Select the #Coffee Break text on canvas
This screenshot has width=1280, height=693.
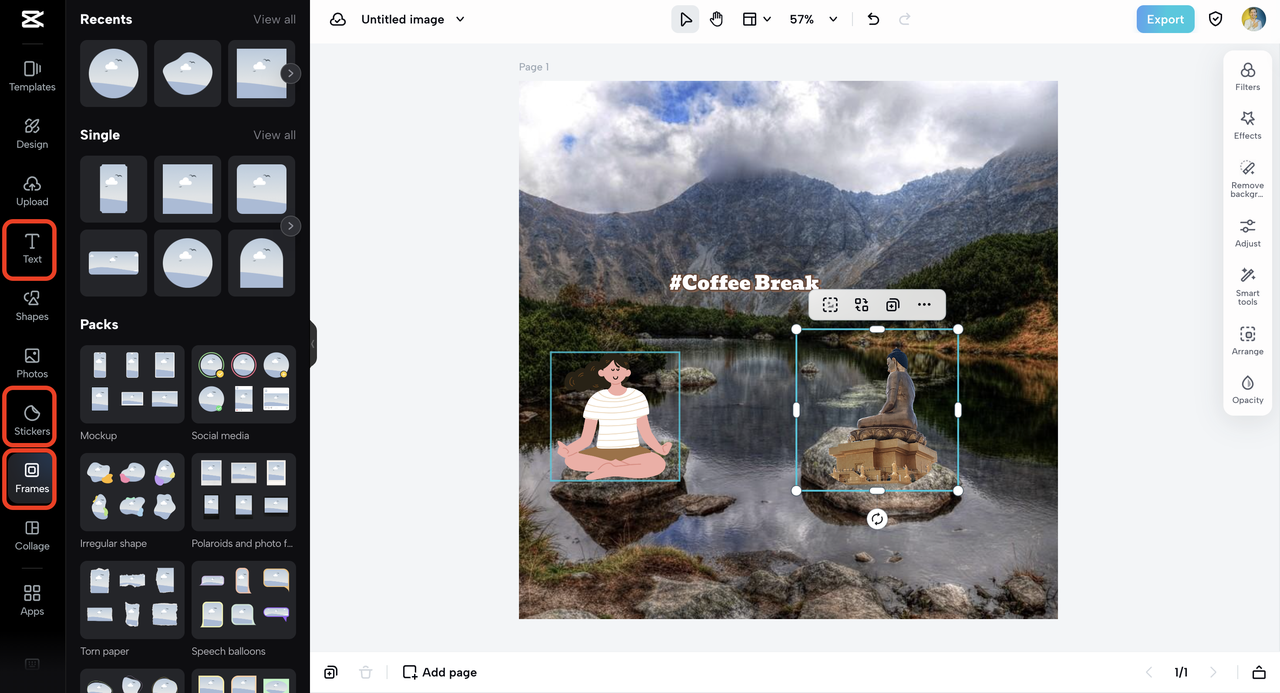744,283
